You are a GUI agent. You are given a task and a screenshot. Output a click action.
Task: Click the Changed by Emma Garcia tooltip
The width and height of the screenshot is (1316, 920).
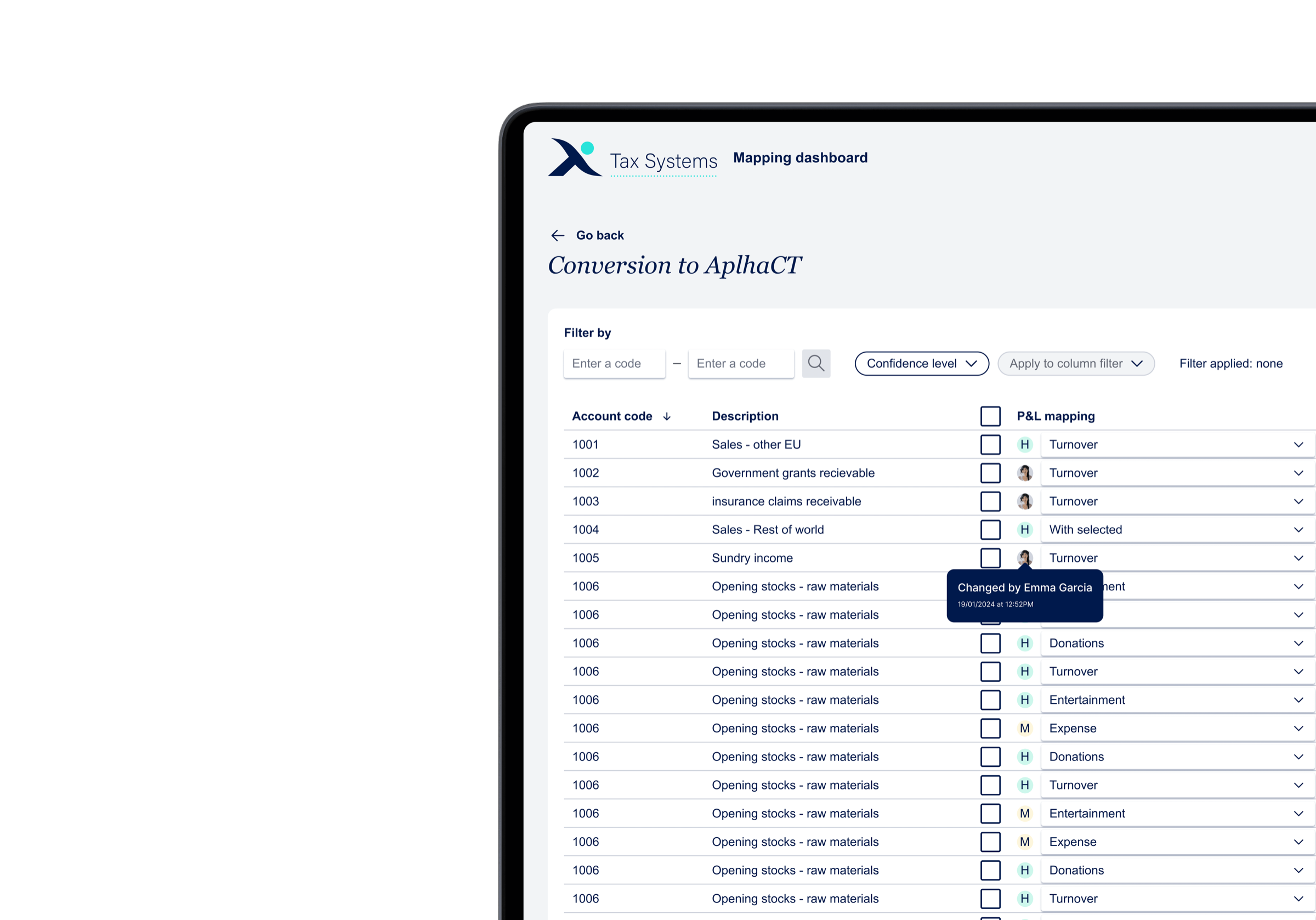click(1024, 595)
